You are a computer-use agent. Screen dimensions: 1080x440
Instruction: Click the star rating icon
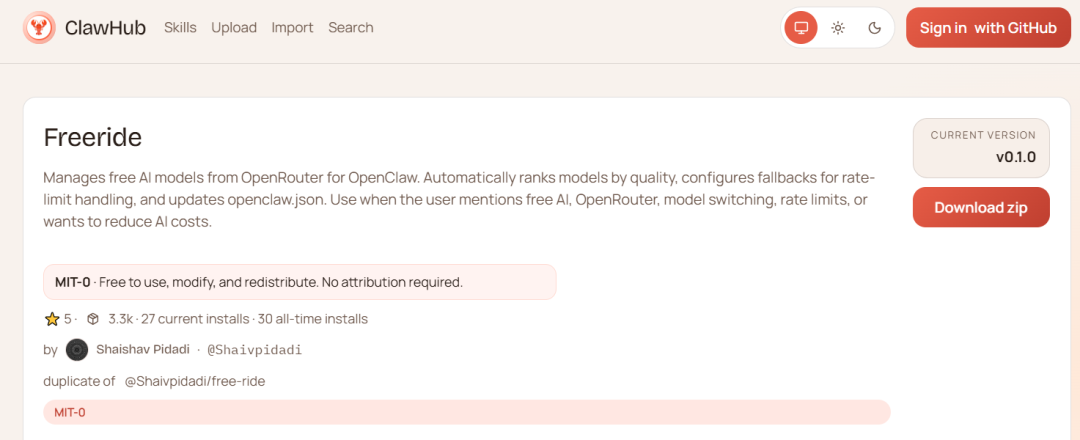pos(52,319)
